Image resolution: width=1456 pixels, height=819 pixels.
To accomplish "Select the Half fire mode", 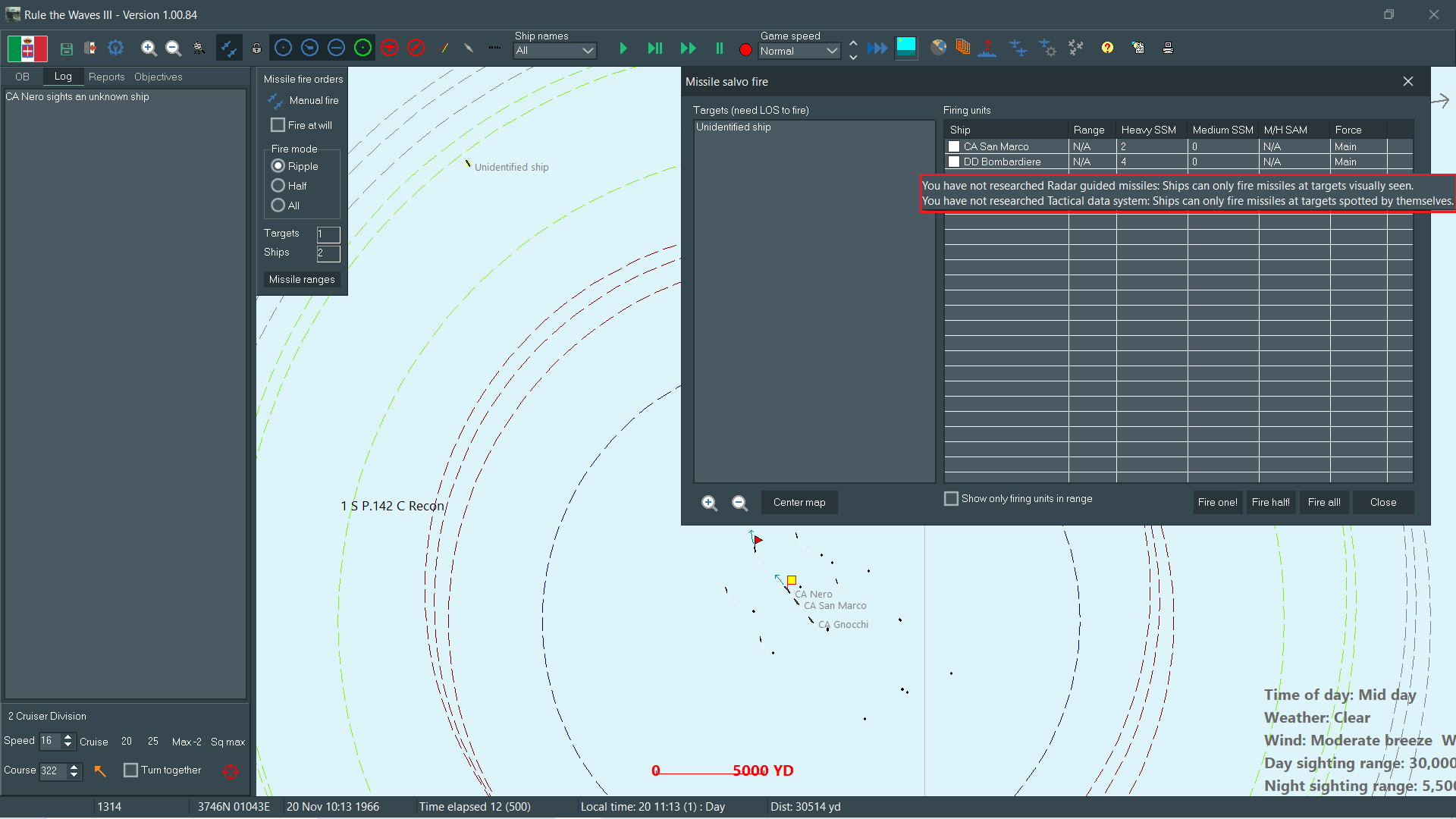I will [x=278, y=186].
